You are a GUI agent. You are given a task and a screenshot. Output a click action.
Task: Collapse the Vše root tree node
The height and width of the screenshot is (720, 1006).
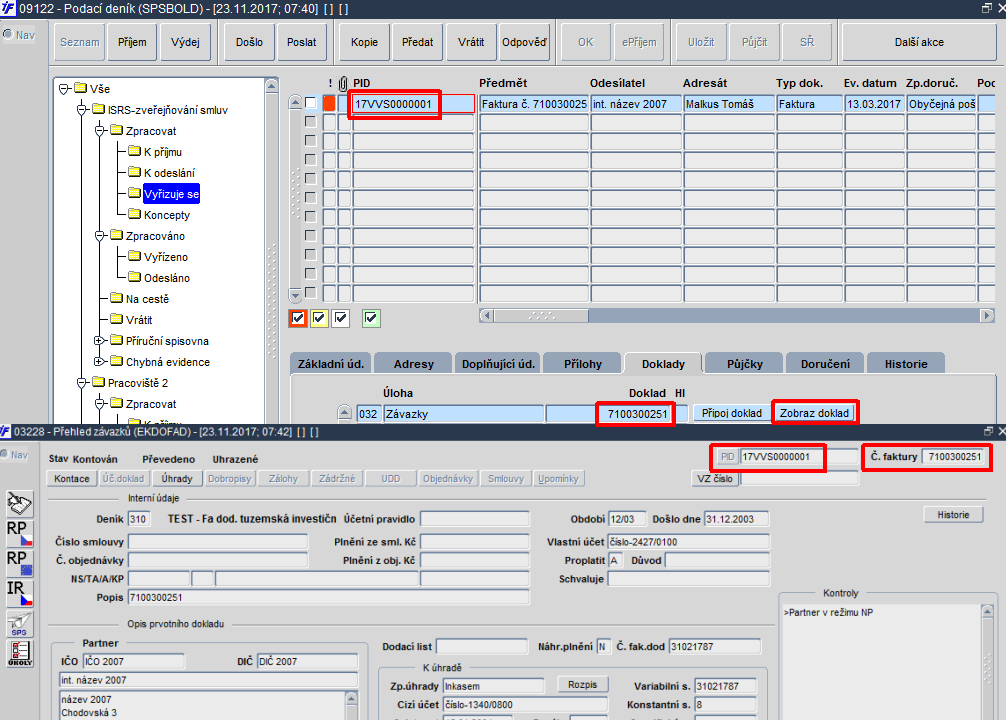(x=64, y=89)
